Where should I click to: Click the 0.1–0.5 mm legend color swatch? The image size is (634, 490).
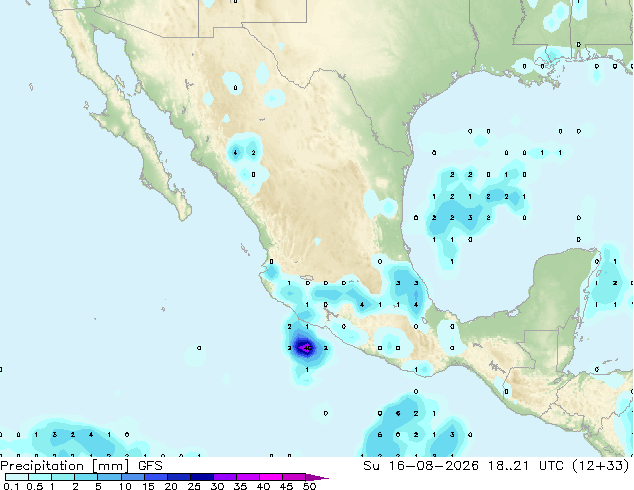coord(17,477)
